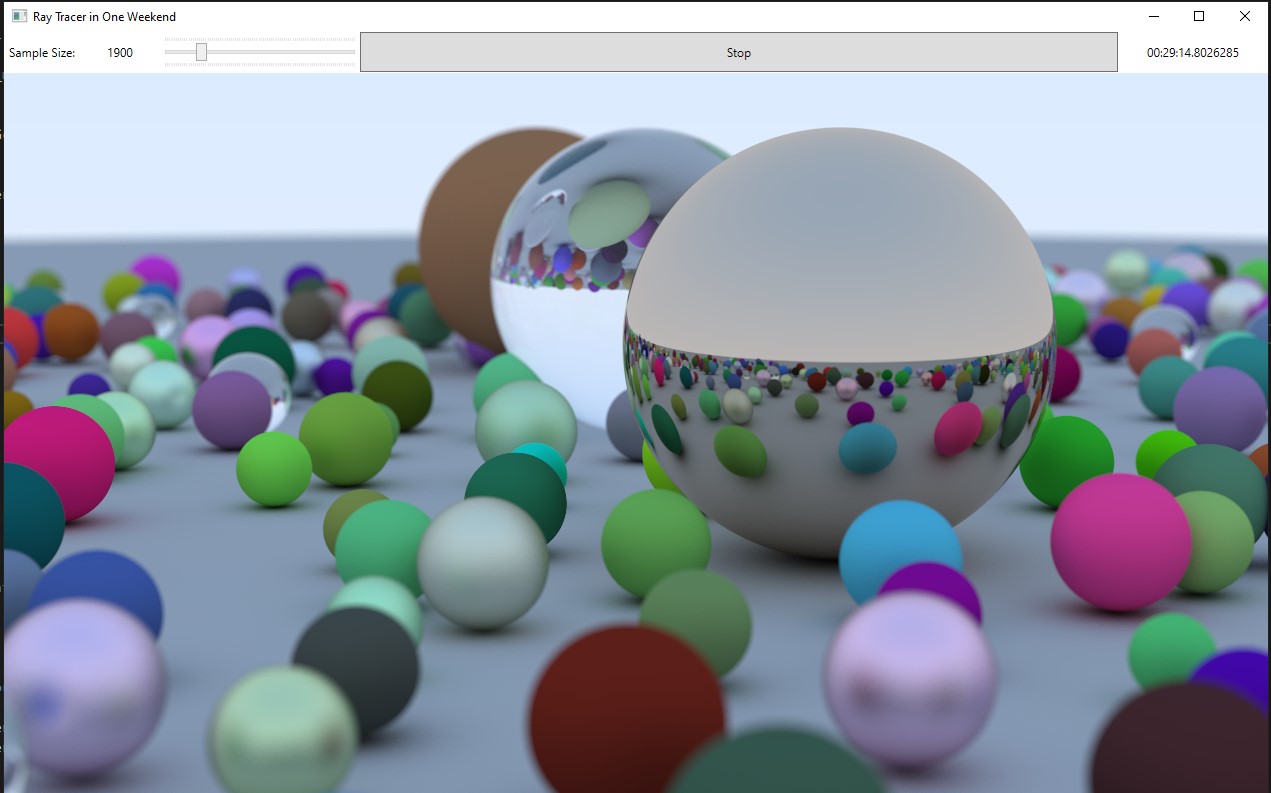
Task: Click the magenta sphere on the right side
Action: point(1120,540)
